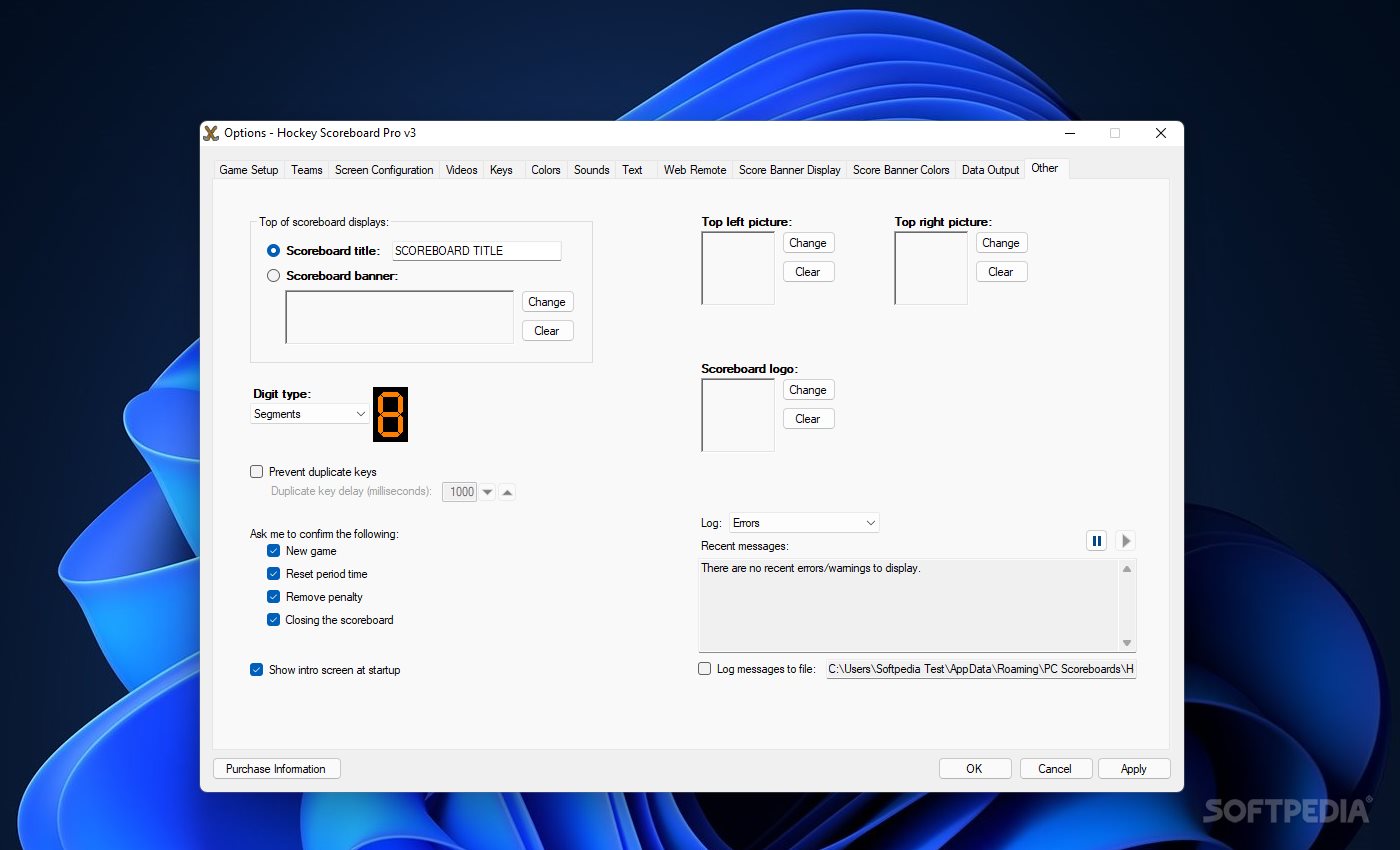Viewport: 1400px width, 850px height.
Task: Click up arrow of recent messages scrollbar
Action: point(1127,569)
